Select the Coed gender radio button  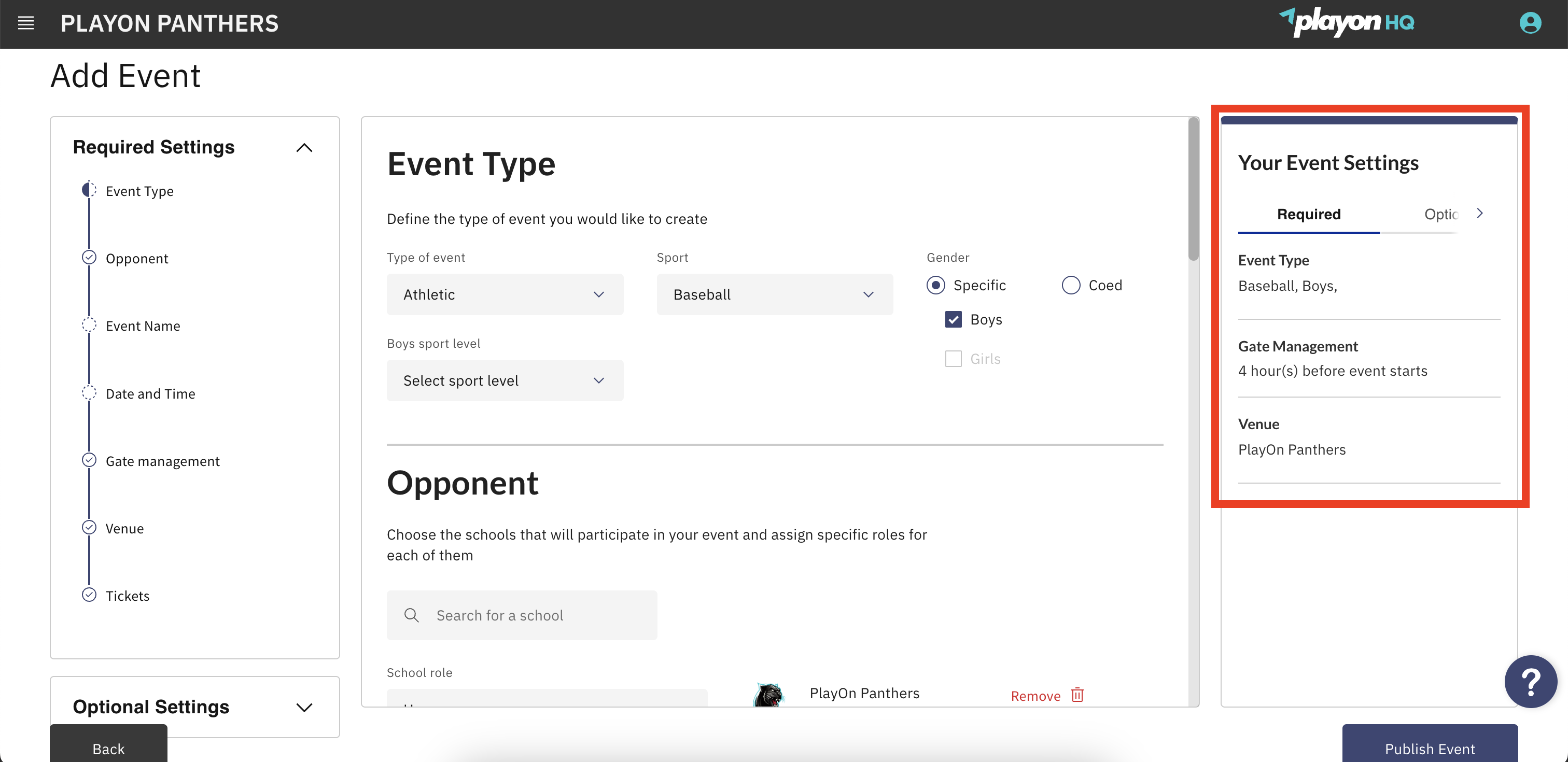click(1071, 285)
